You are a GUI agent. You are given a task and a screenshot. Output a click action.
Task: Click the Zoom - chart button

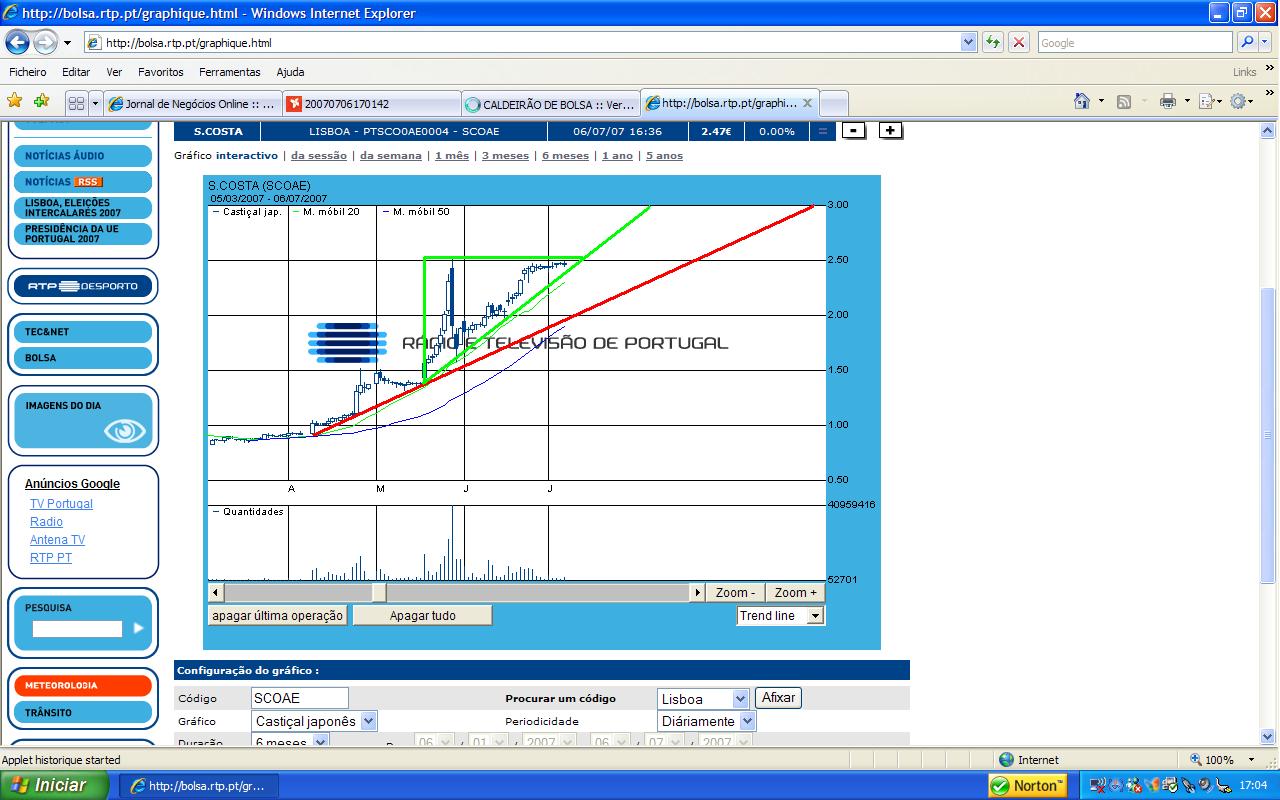[x=735, y=593]
